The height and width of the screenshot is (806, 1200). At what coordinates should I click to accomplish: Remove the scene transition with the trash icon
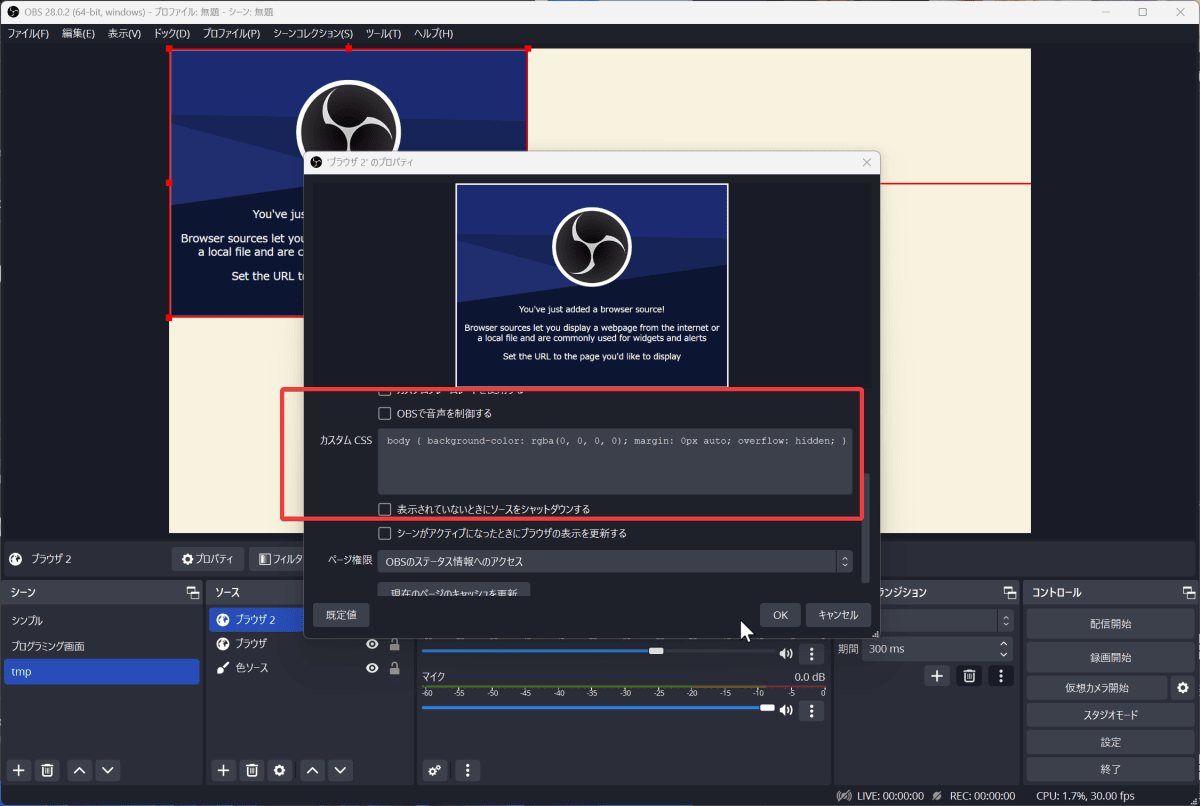tap(968, 676)
